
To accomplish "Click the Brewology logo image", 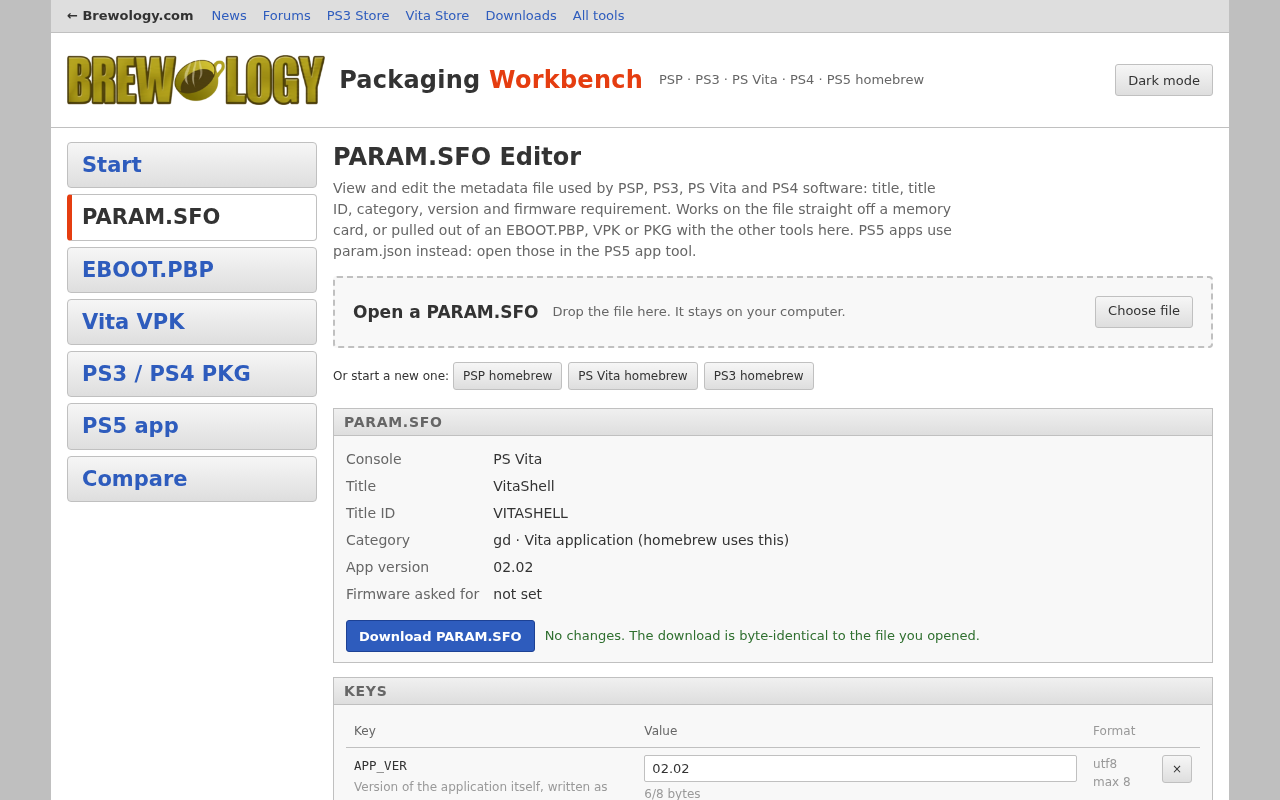I will click(x=196, y=80).
